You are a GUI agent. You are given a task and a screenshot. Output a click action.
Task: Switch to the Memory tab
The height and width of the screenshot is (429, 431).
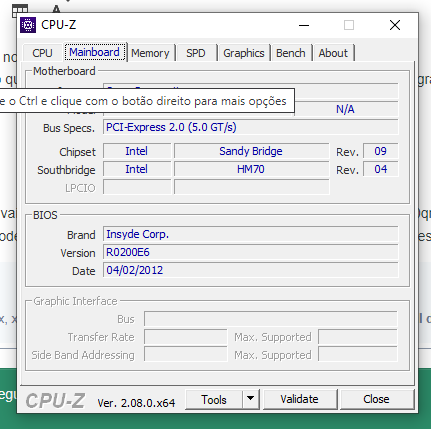pyautogui.click(x=150, y=53)
